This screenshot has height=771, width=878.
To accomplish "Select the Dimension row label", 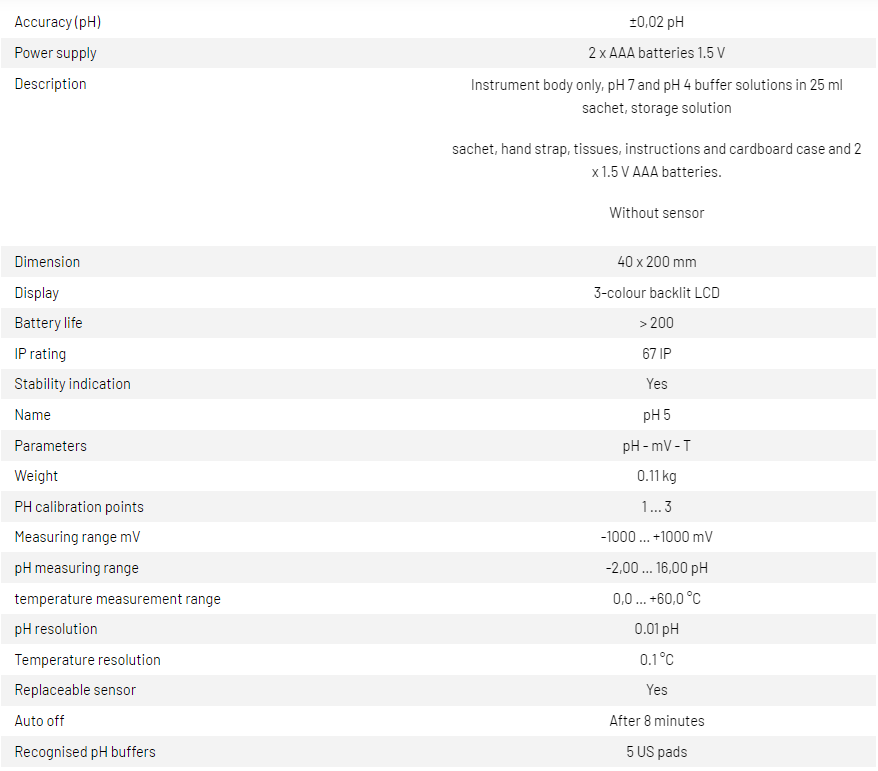I will pos(48,262).
